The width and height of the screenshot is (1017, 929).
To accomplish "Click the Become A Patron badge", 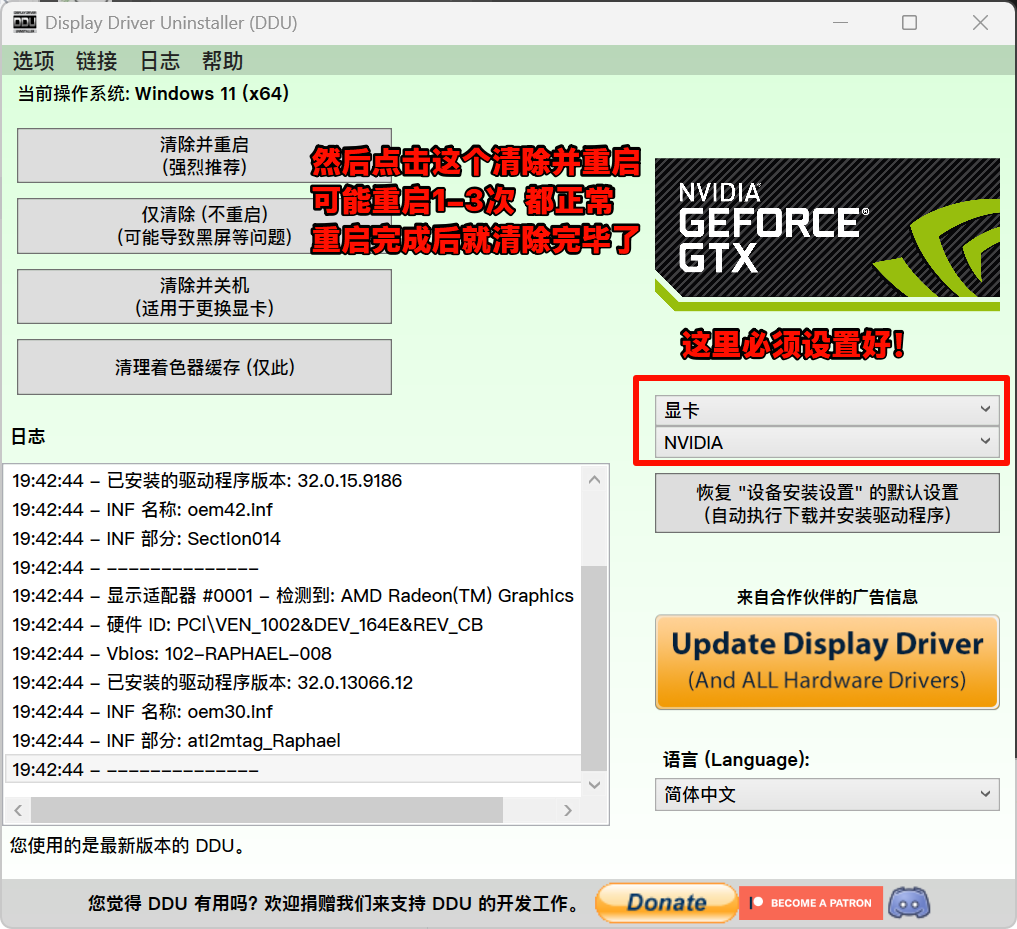I will pos(811,903).
